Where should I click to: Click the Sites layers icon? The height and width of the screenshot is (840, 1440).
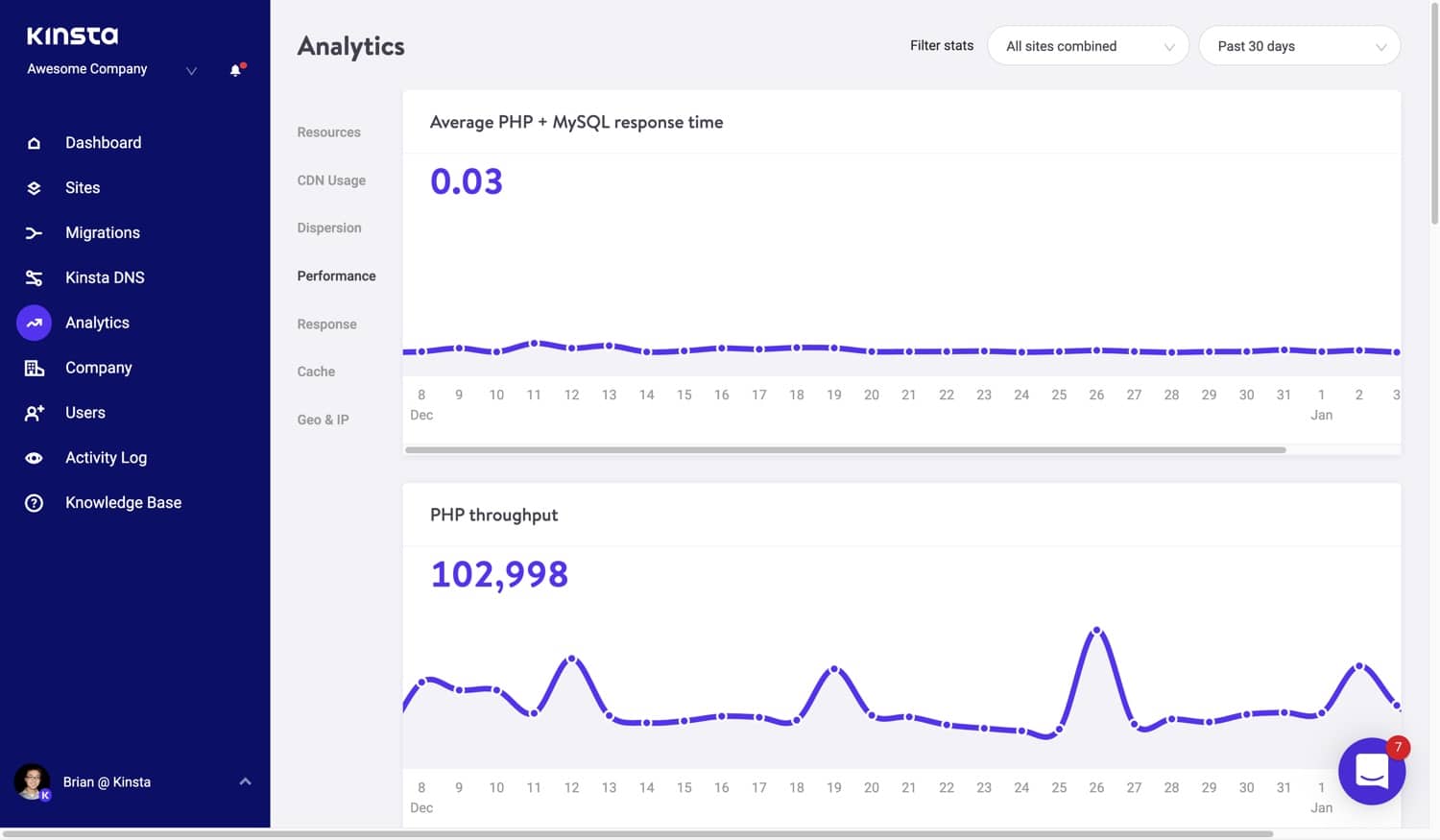coord(34,188)
